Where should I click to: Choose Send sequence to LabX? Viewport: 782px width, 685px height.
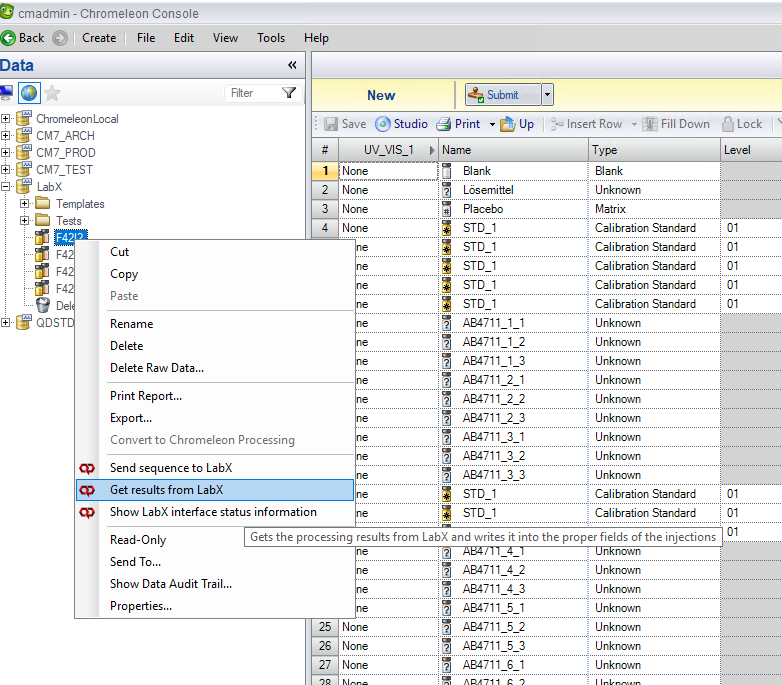[215, 468]
